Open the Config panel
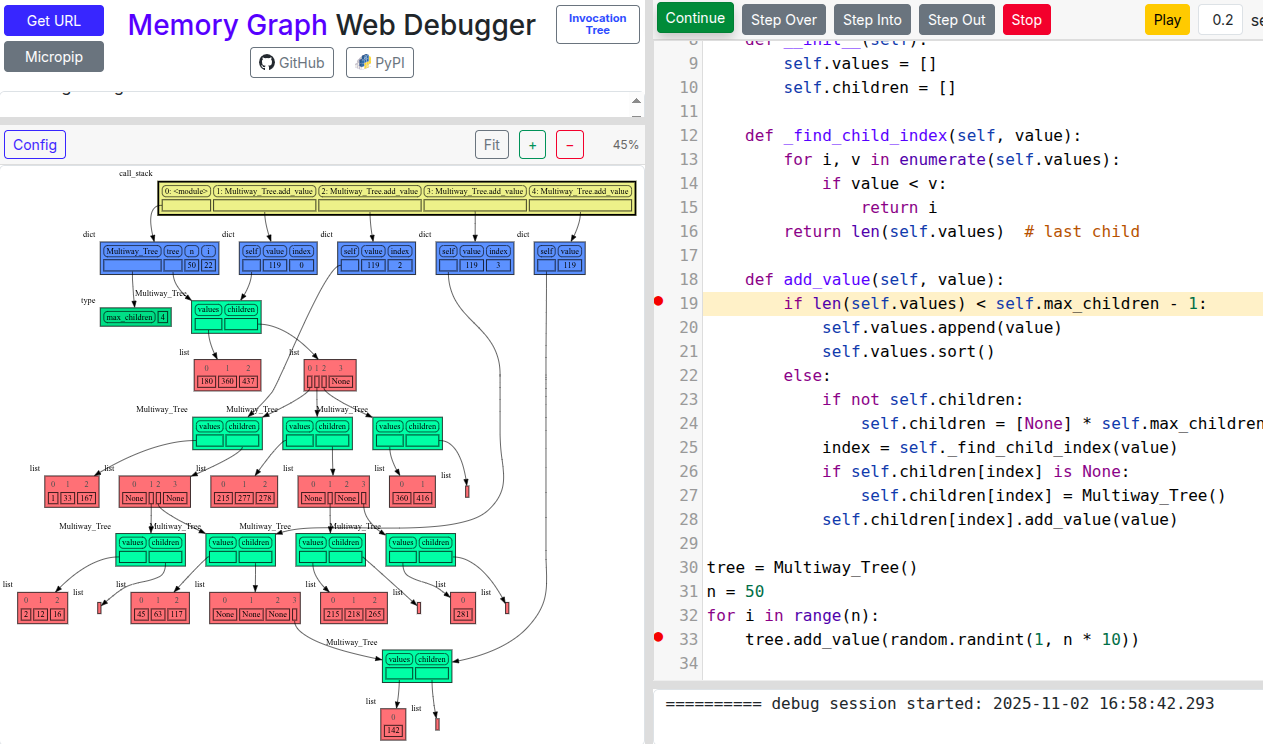Viewport: 1263px width, 744px height. point(35,145)
